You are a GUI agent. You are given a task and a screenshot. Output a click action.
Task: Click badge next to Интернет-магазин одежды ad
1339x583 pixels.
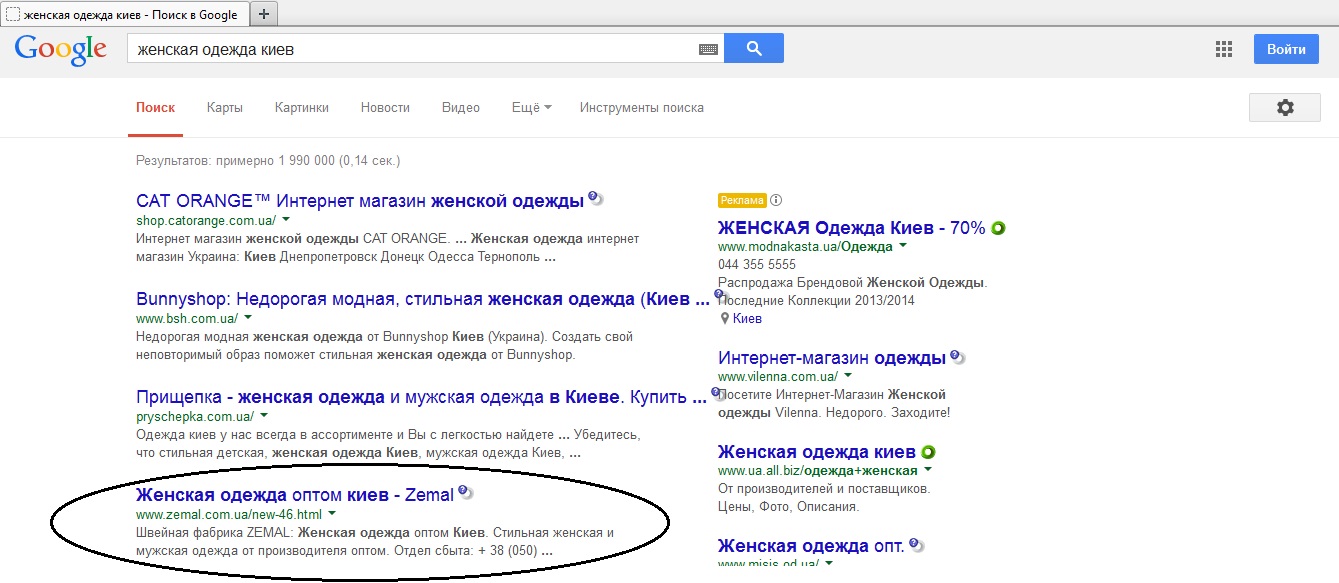[x=957, y=356]
